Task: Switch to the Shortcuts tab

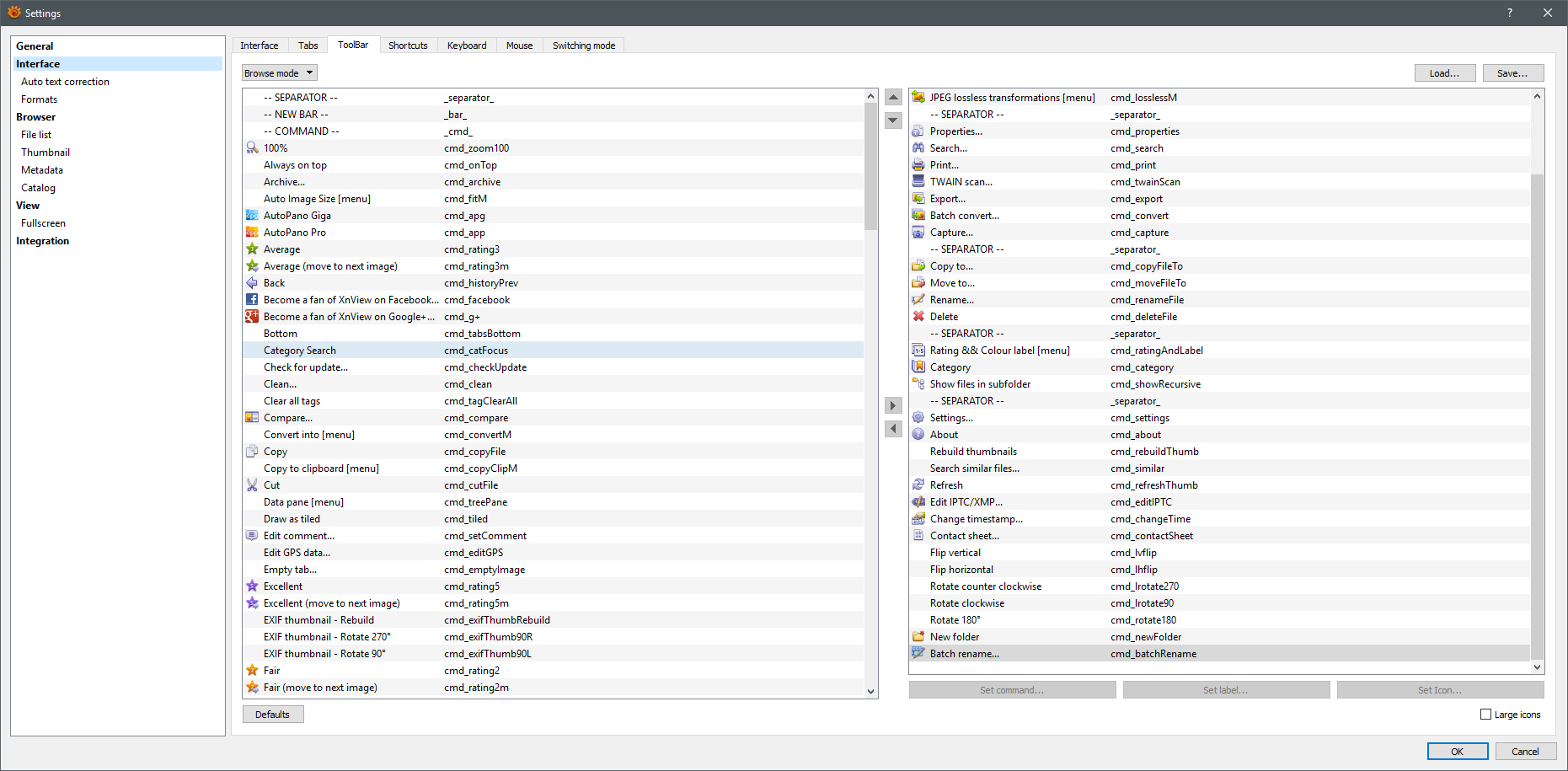Action: pyautogui.click(x=408, y=46)
